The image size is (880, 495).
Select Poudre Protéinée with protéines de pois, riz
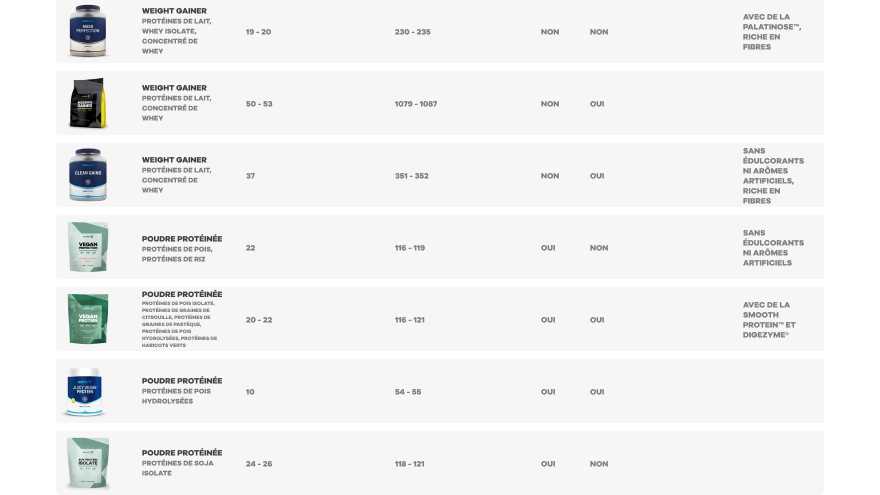[x=182, y=239]
